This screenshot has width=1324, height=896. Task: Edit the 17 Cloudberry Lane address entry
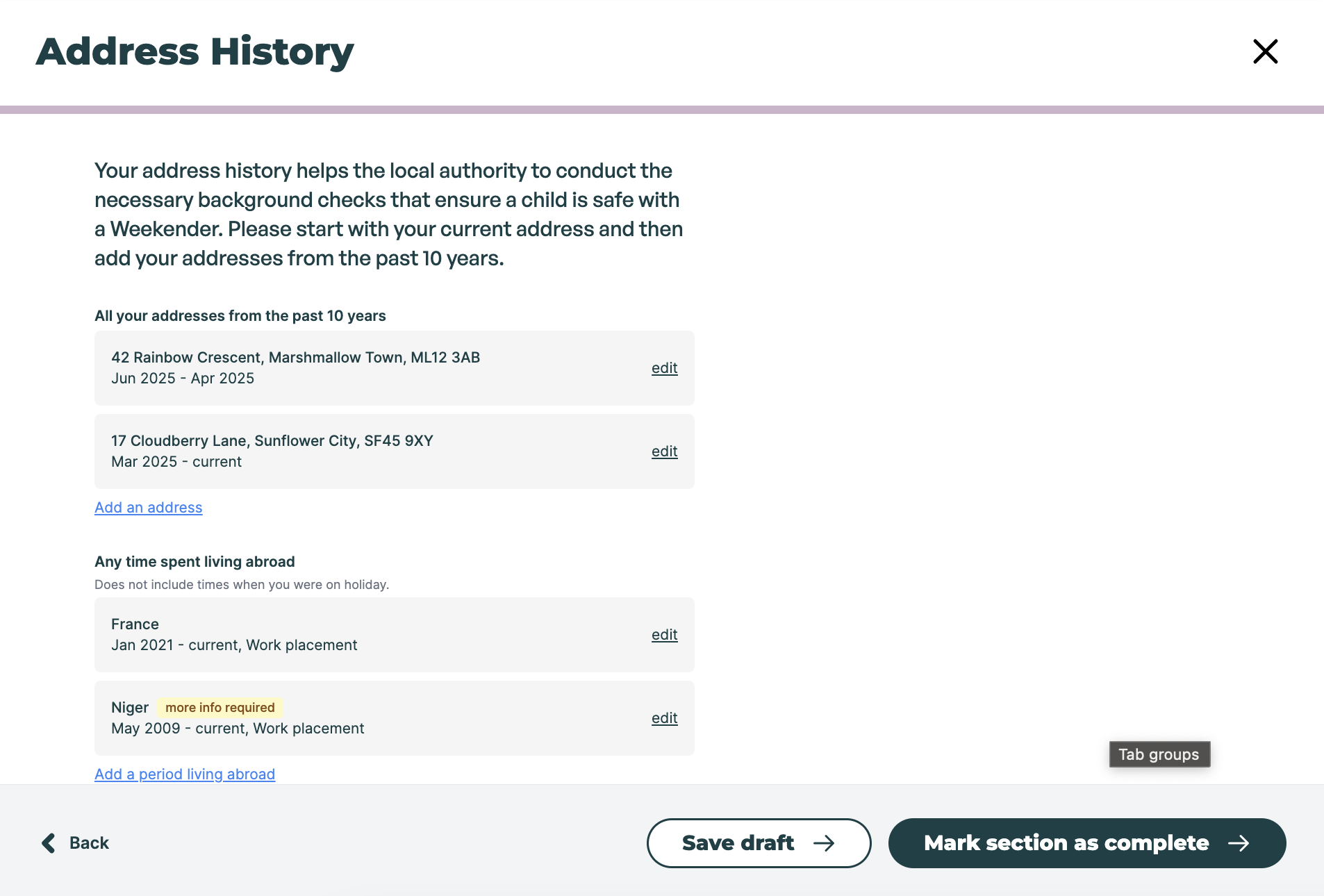click(x=664, y=451)
